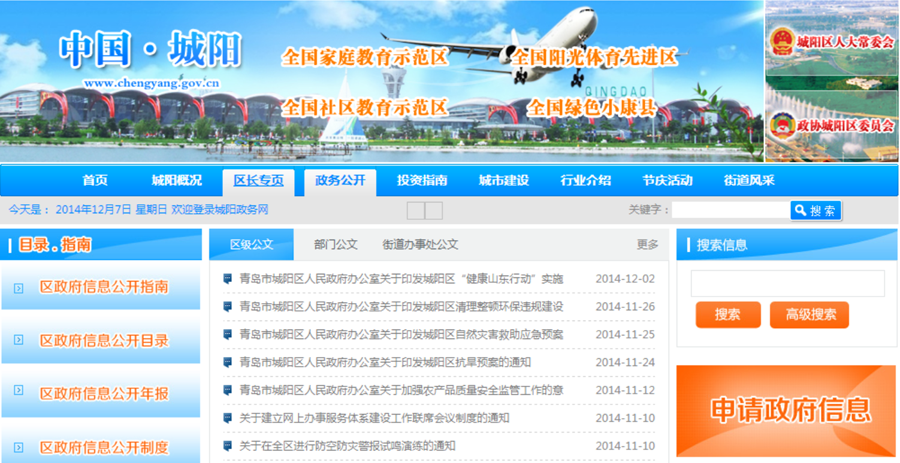
Task: Click the 政协城阳区委员会 emblem banner
Action: tap(832, 124)
